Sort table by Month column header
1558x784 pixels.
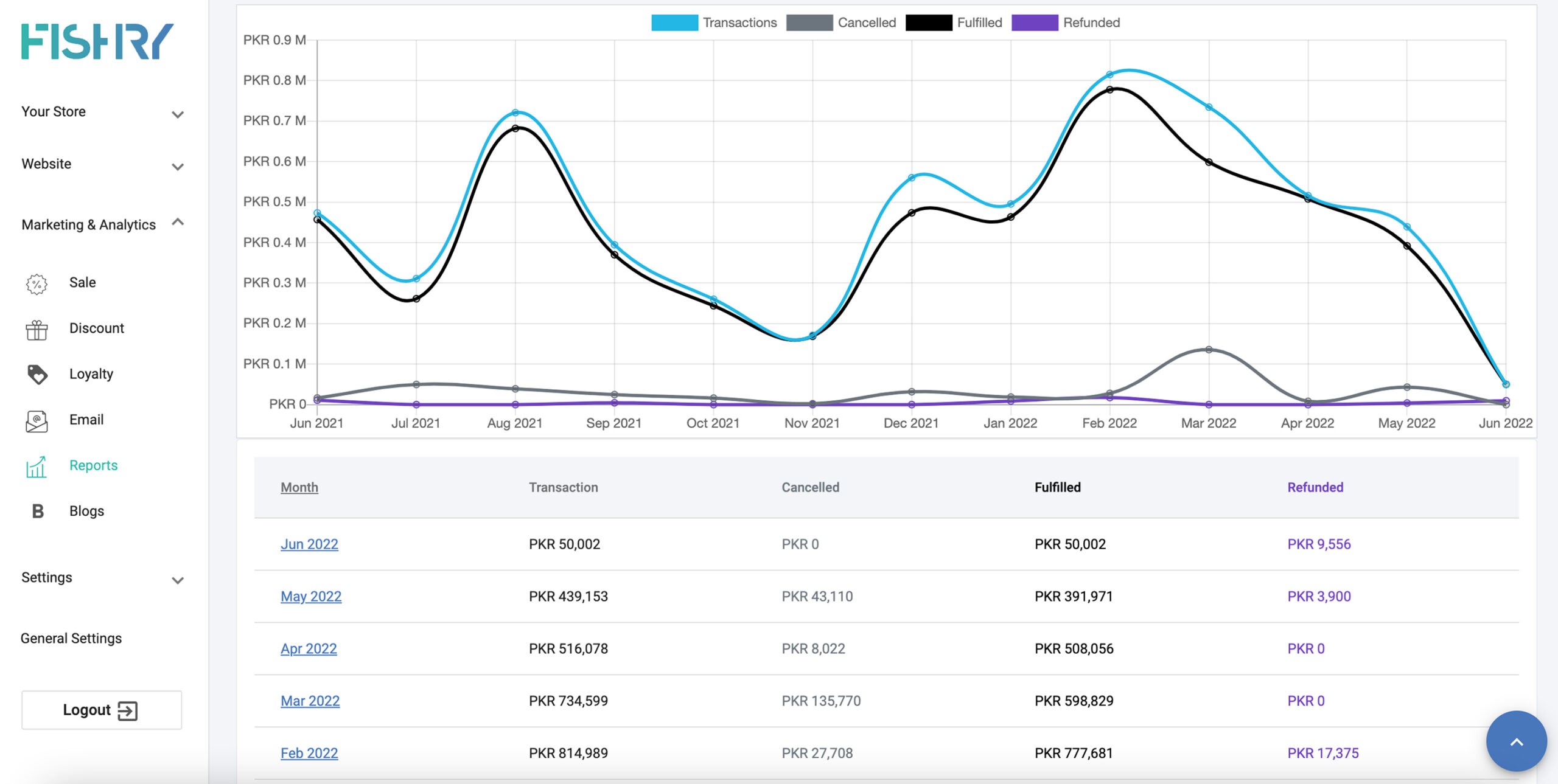(299, 488)
